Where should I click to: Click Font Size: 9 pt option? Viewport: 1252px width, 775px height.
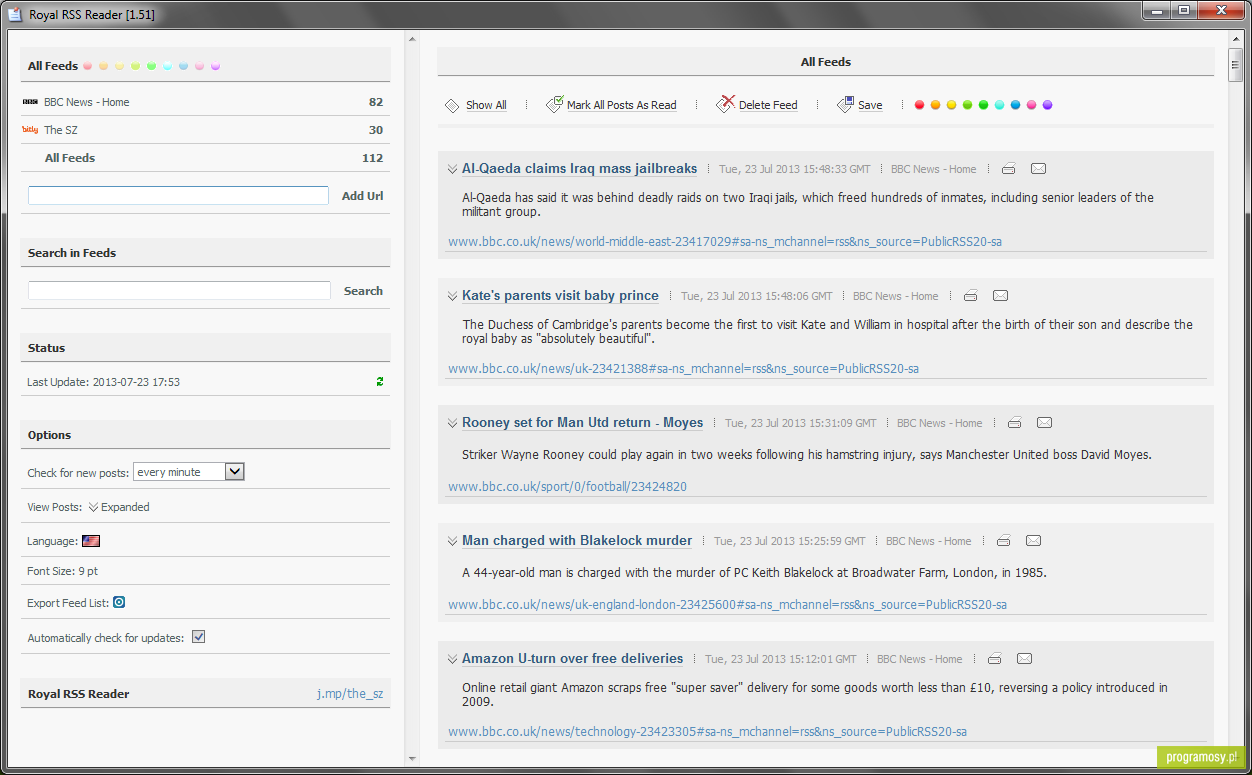click(x=62, y=572)
